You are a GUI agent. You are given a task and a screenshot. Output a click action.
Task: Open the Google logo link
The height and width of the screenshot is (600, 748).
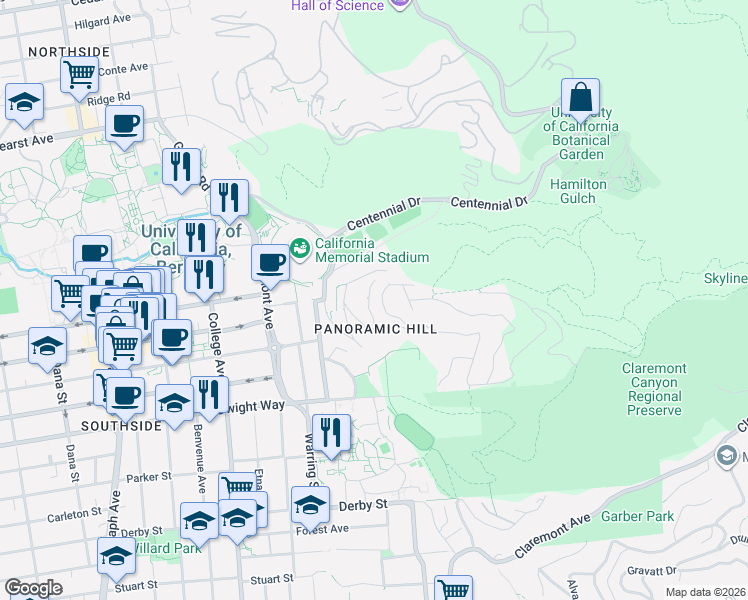33,589
